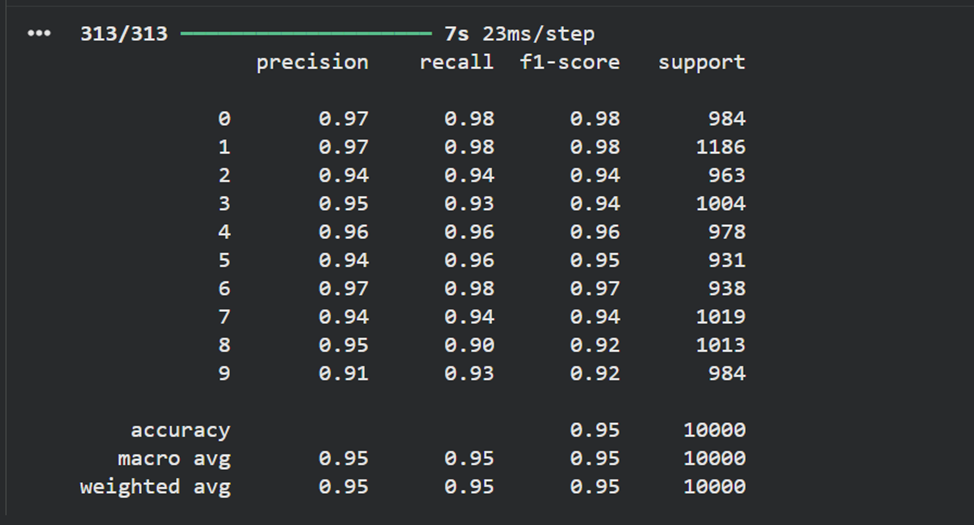
Task: Click the recall column header
Action: tap(456, 62)
